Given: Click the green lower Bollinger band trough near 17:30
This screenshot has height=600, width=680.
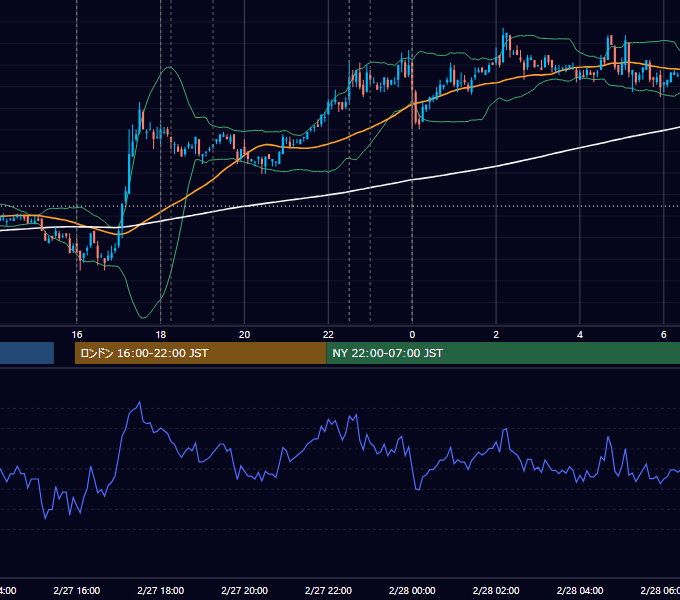Looking at the screenshot, I should pyautogui.click(x=143, y=317).
